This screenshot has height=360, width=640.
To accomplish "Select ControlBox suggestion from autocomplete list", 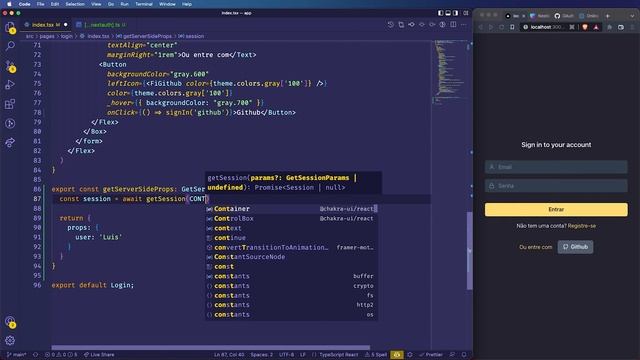I will [291, 218].
